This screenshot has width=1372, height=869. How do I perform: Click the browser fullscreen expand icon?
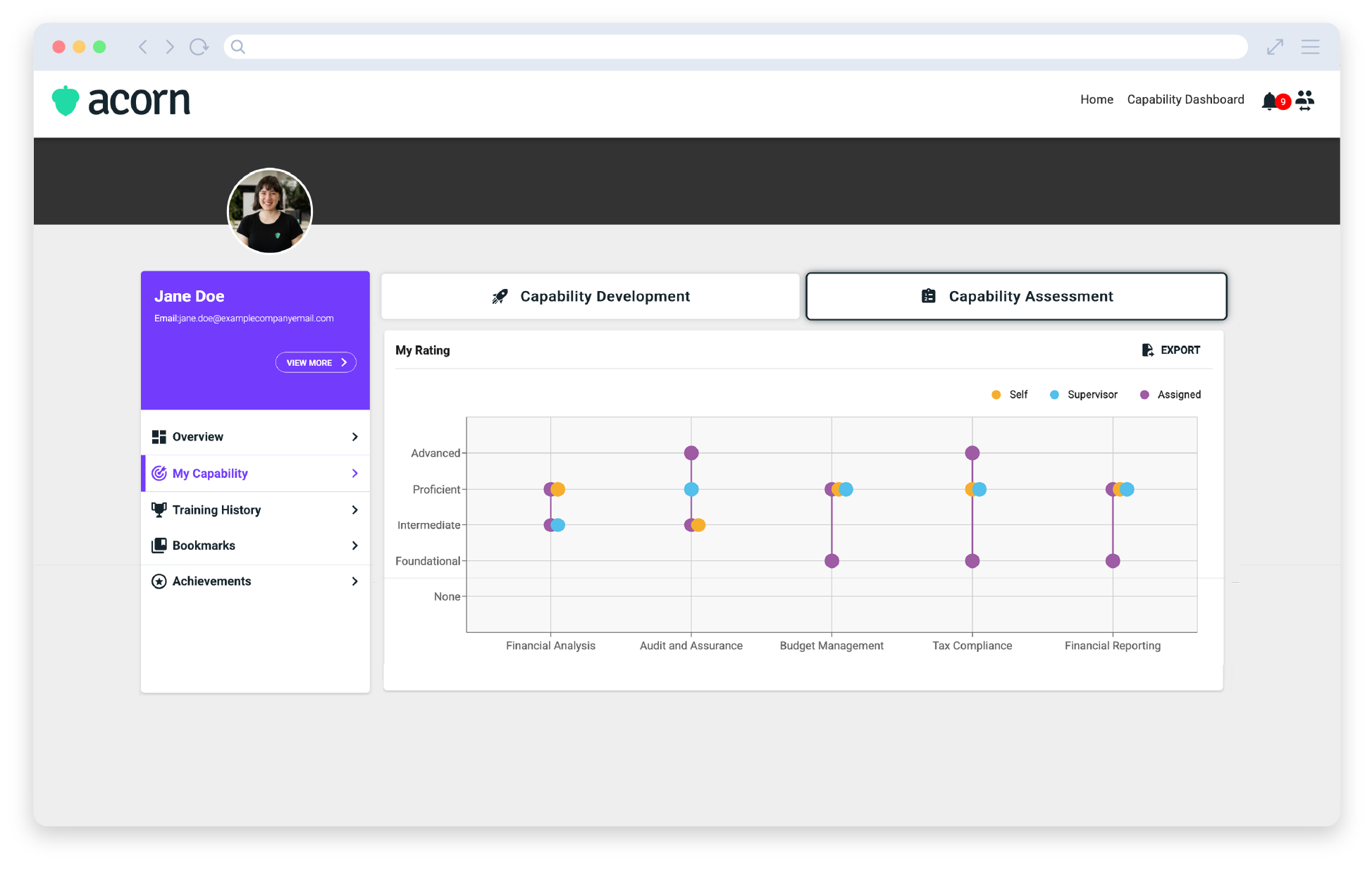[1275, 47]
